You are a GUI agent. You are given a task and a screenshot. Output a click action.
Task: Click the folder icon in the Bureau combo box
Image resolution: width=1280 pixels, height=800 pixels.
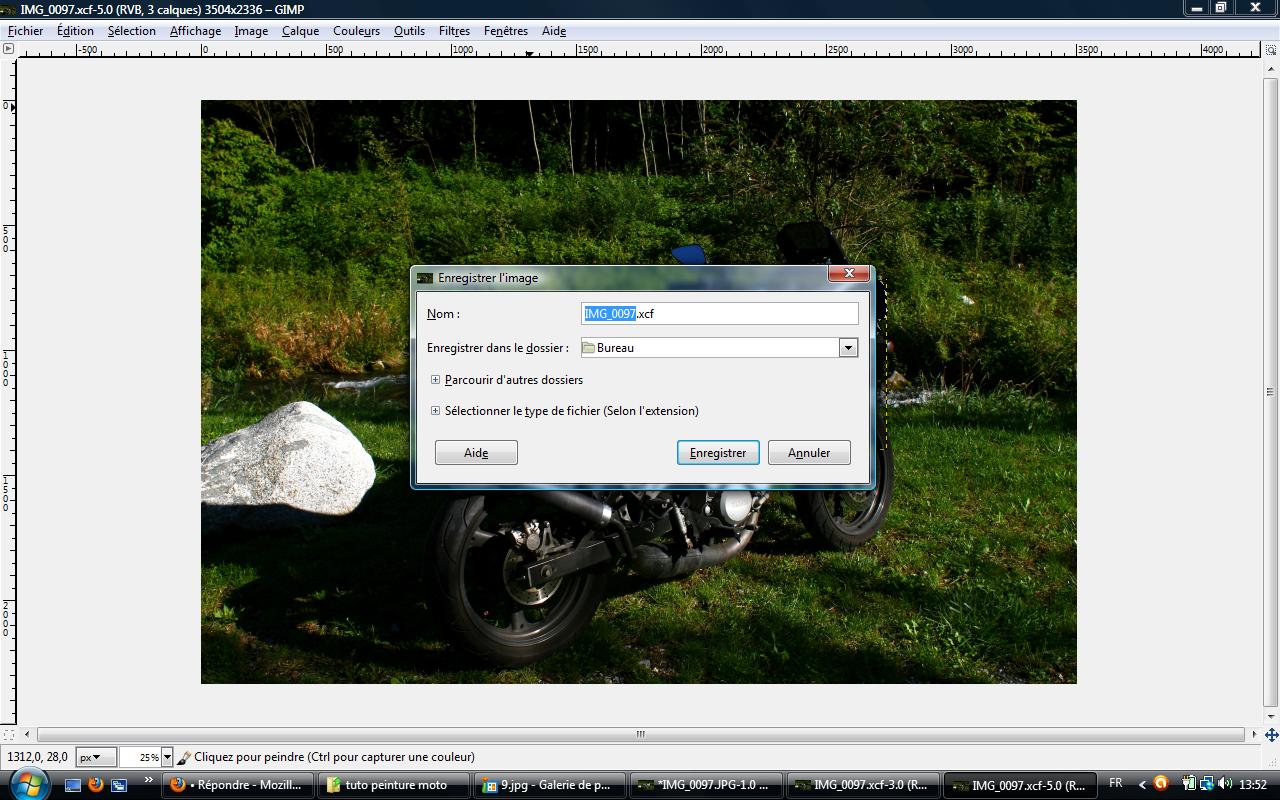[x=589, y=348]
